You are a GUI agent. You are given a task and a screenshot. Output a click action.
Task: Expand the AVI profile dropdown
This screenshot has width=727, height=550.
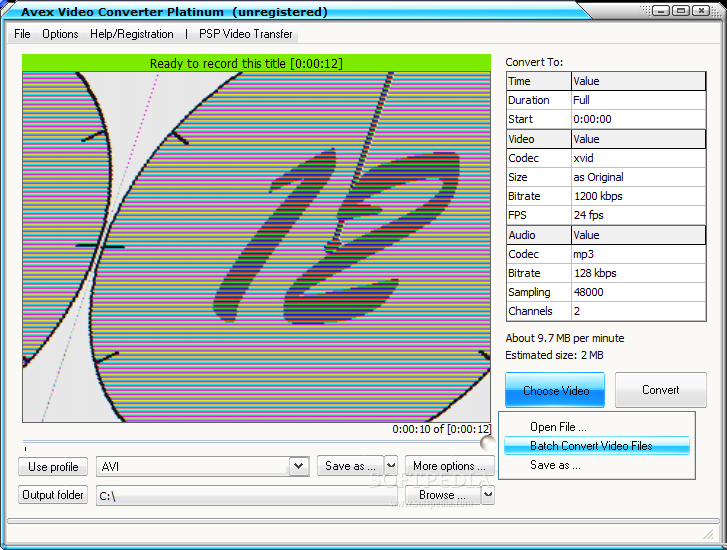click(299, 466)
